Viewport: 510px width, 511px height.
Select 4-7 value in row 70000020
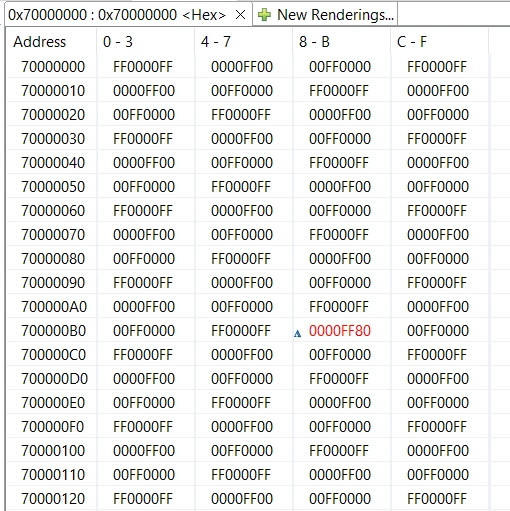pyautogui.click(x=241, y=115)
